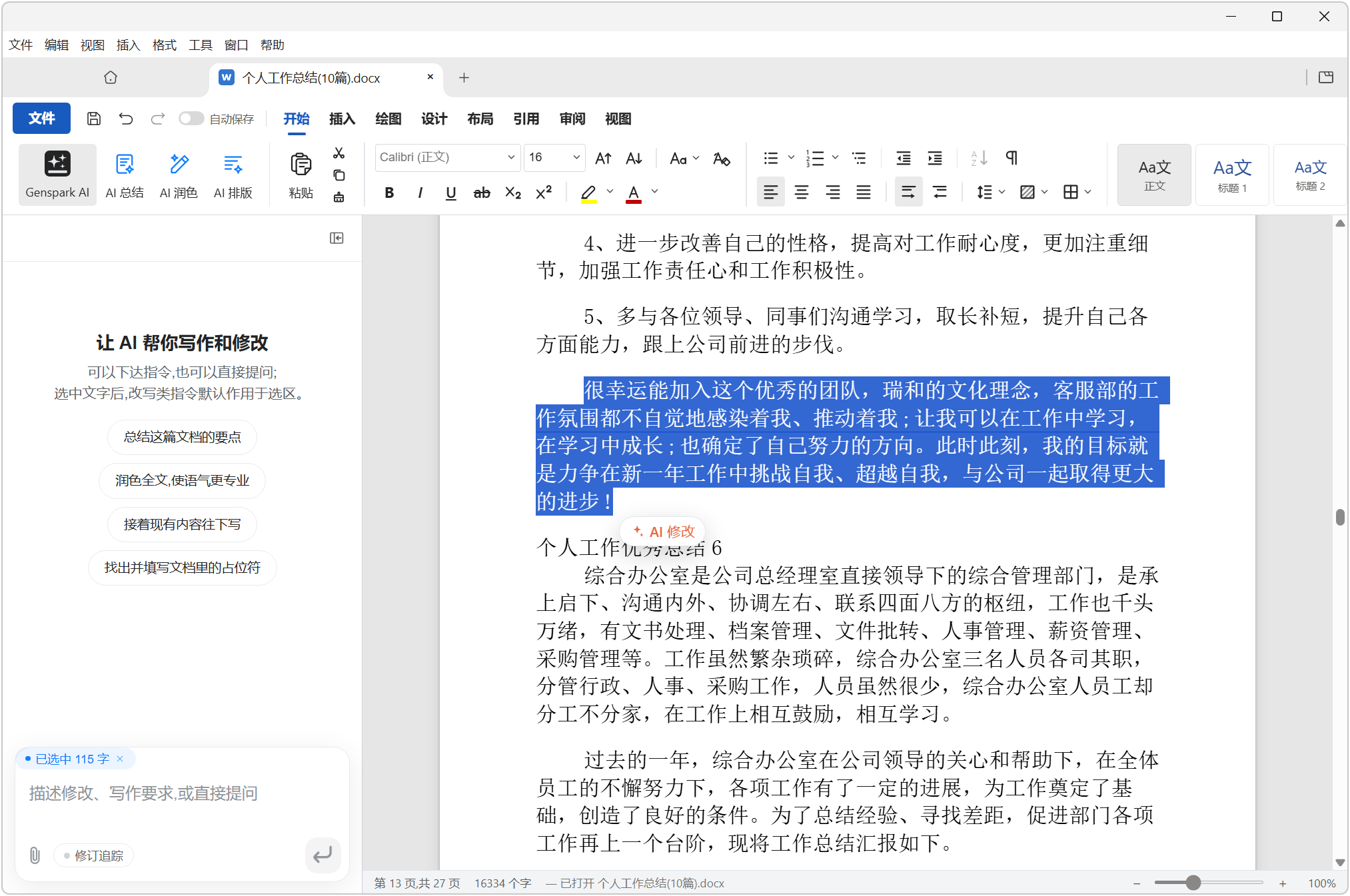Toggle bold formatting

click(389, 193)
